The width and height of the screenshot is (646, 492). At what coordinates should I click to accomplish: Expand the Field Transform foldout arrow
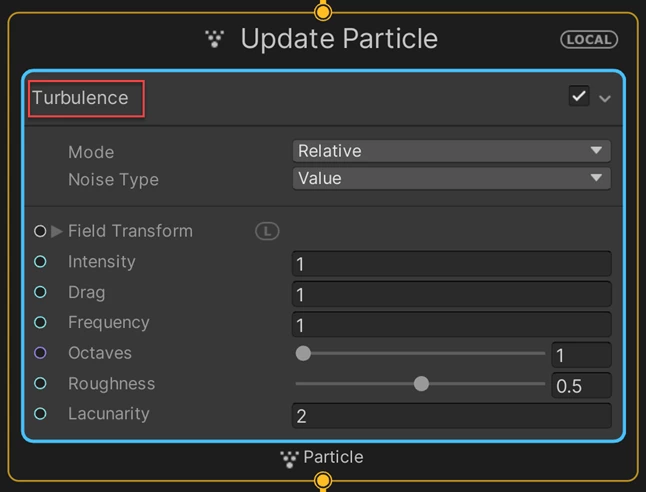coord(57,231)
